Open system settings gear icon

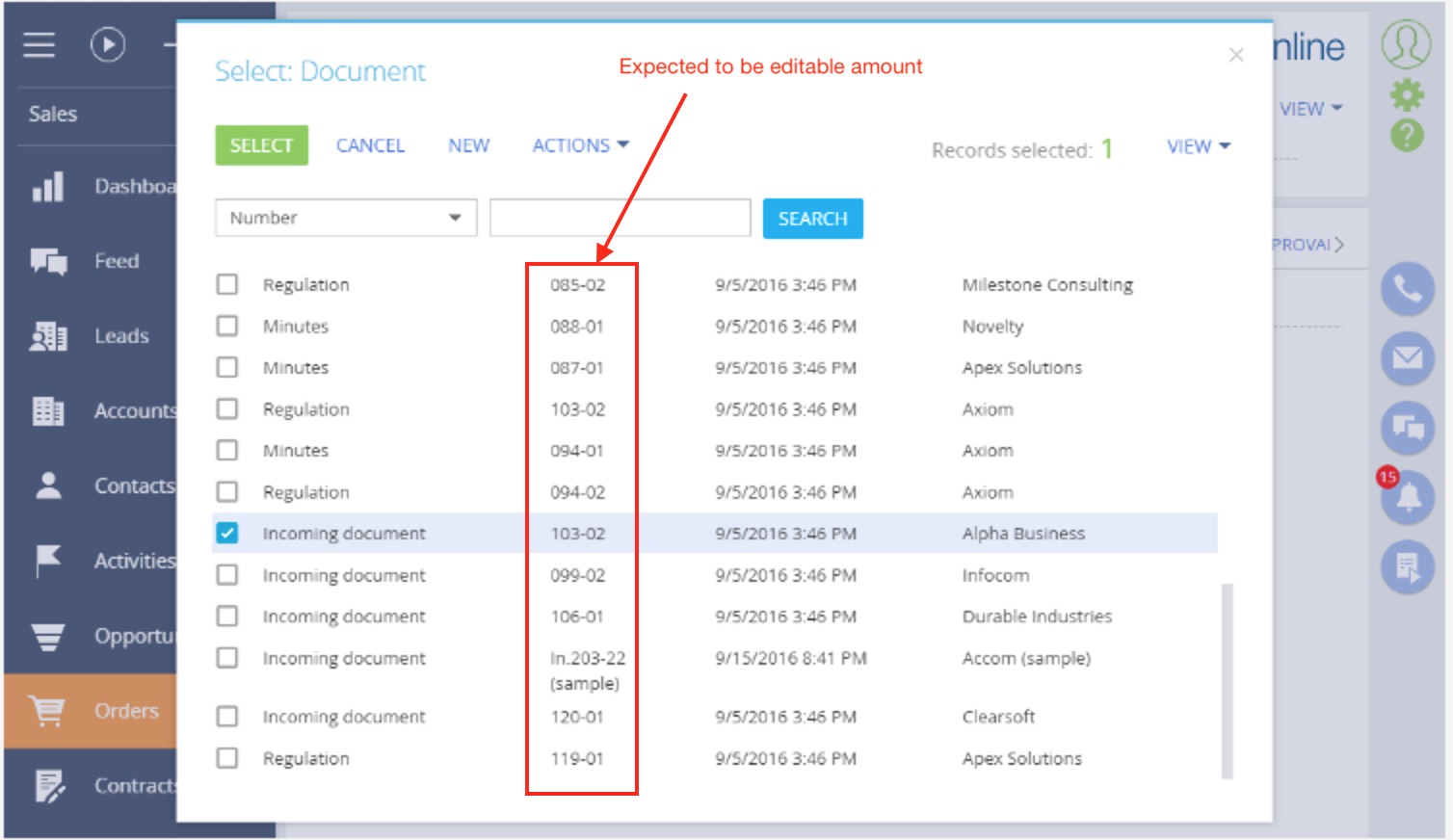coord(1407,94)
